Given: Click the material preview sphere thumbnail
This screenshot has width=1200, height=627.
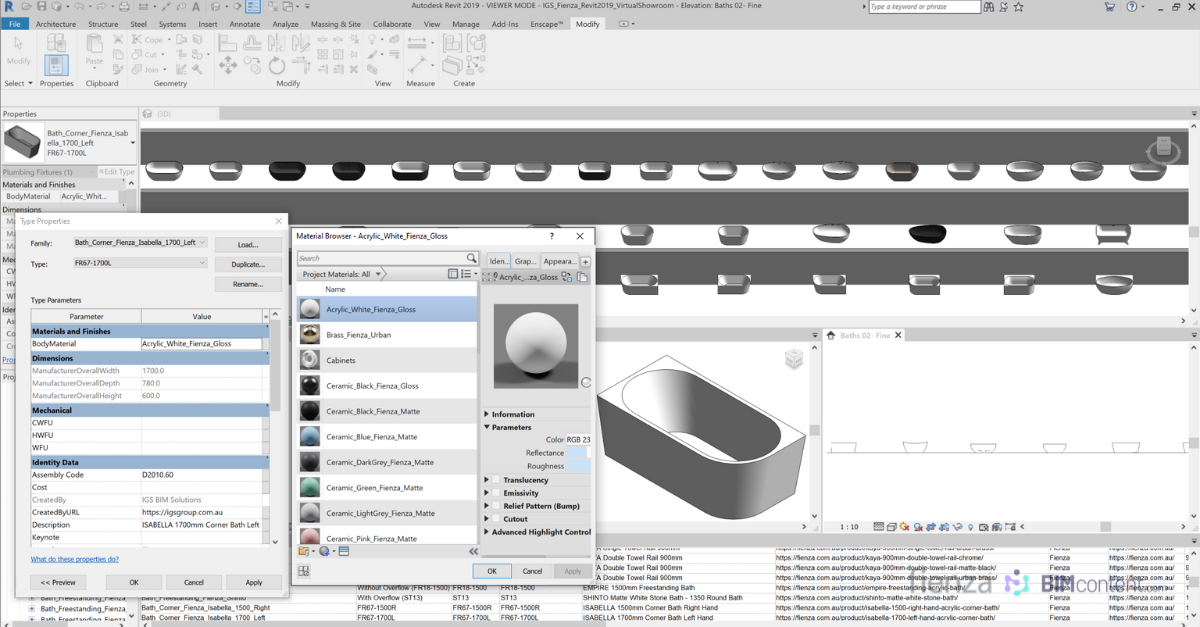Looking at the screenshot, I should [x=536, y=345].
